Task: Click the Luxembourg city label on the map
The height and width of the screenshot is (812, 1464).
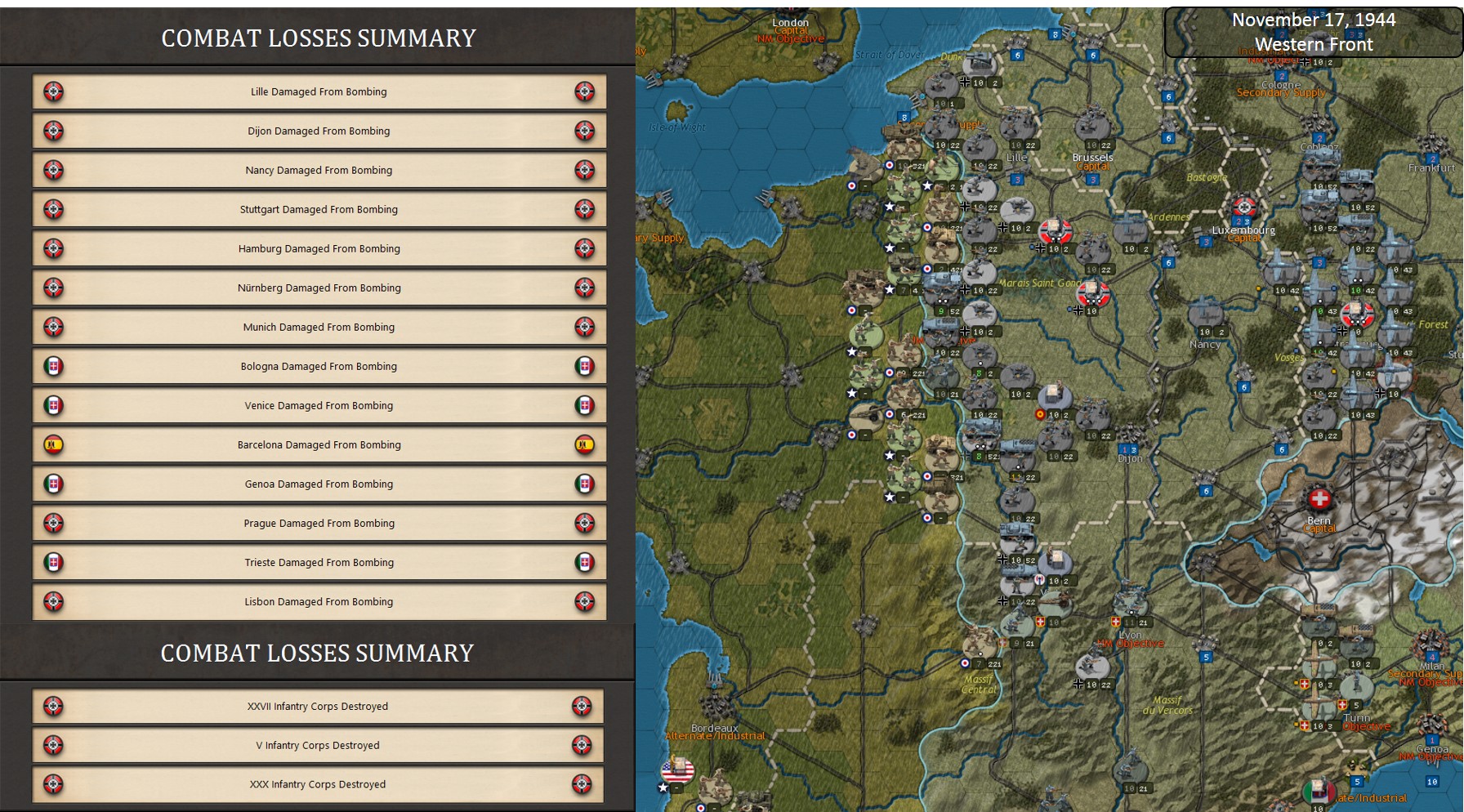Action: point(1243,230)
